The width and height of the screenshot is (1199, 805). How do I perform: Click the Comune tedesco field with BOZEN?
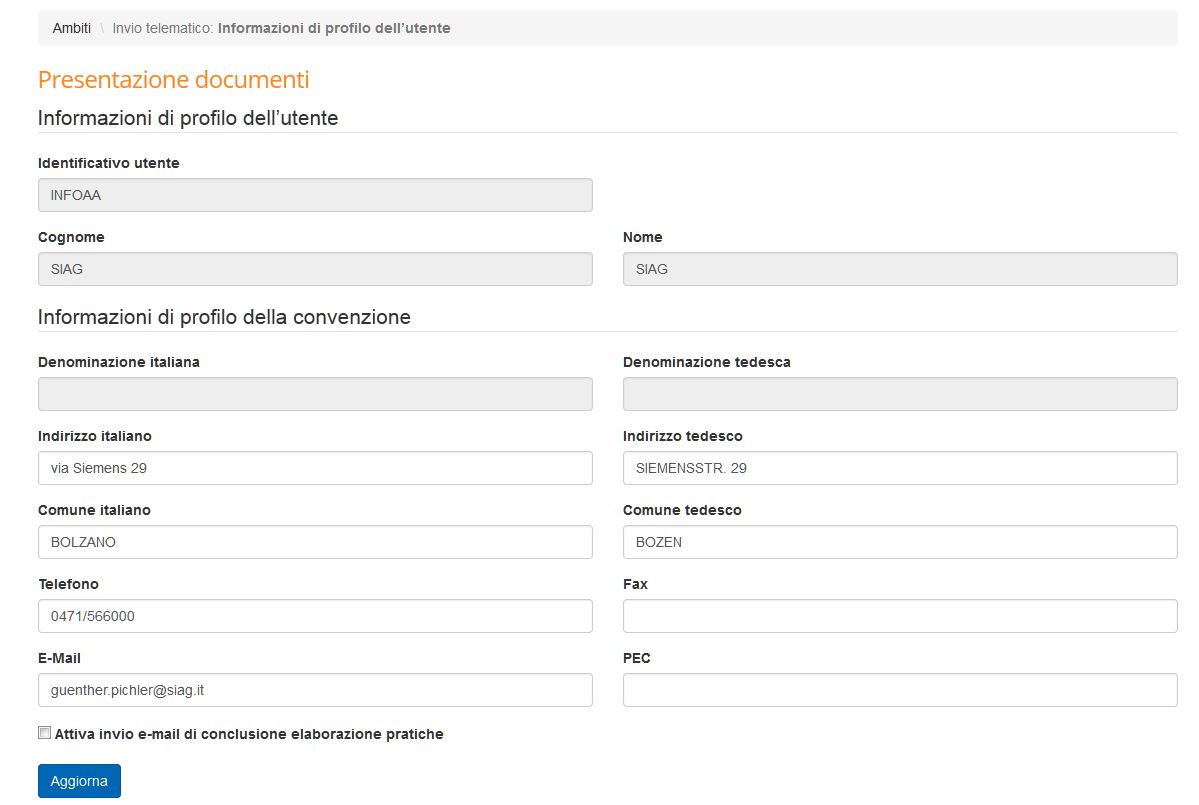tap(899, 542)
